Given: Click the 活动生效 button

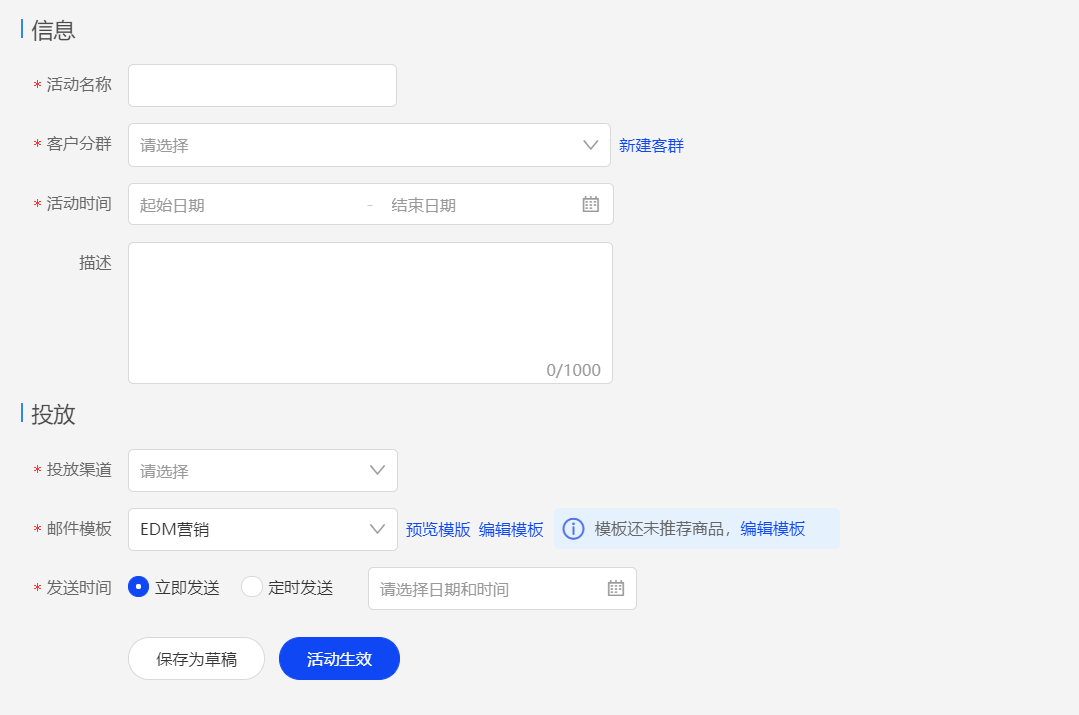Looking at the screenshot, I should pos(339,658).
